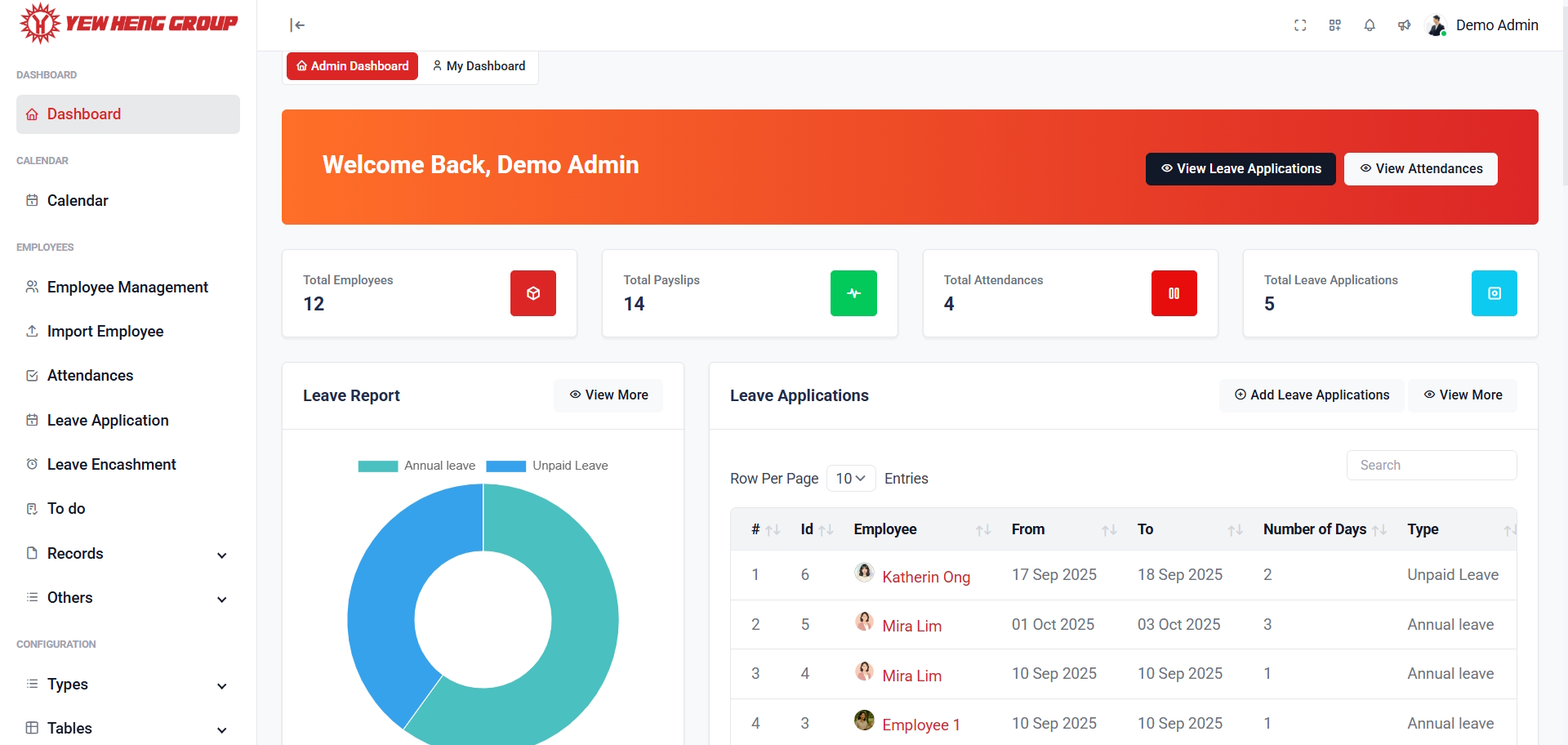Click the red Total Employees cube icon
This screenshot has width=1568, height=745.
pyautogui.click(x=532, y=293)
